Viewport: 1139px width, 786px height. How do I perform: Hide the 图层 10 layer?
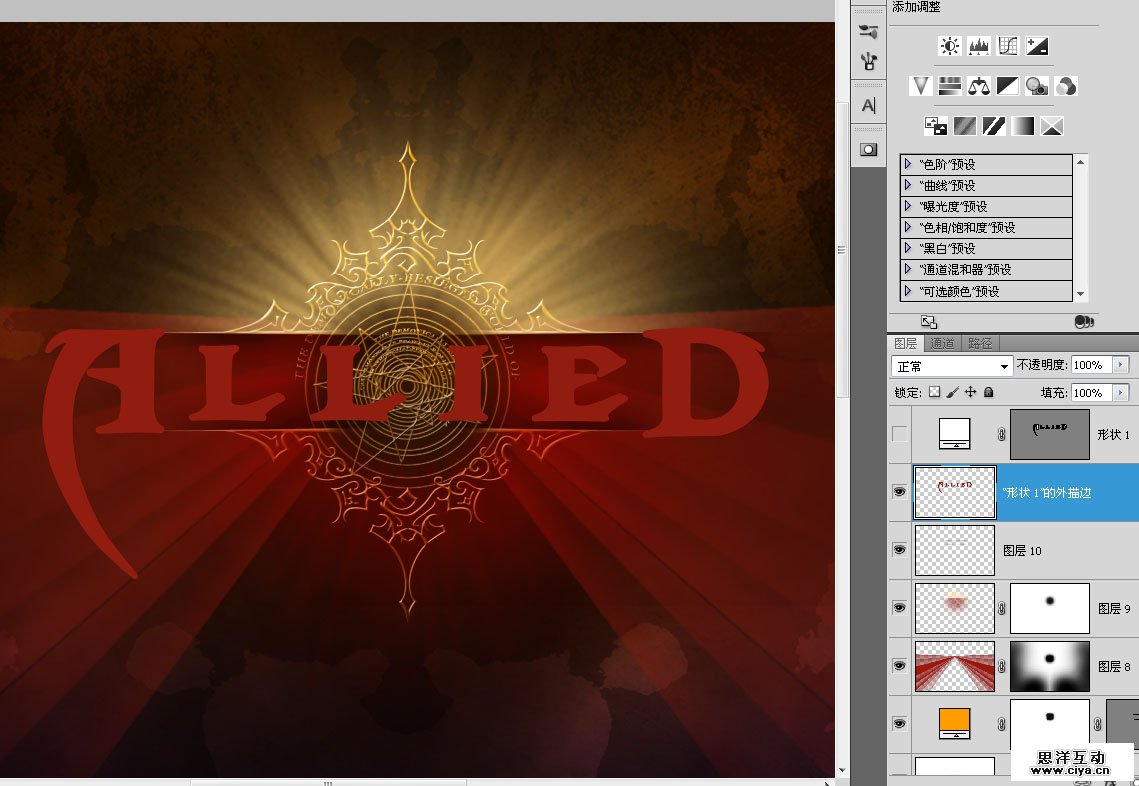[900, 550]
